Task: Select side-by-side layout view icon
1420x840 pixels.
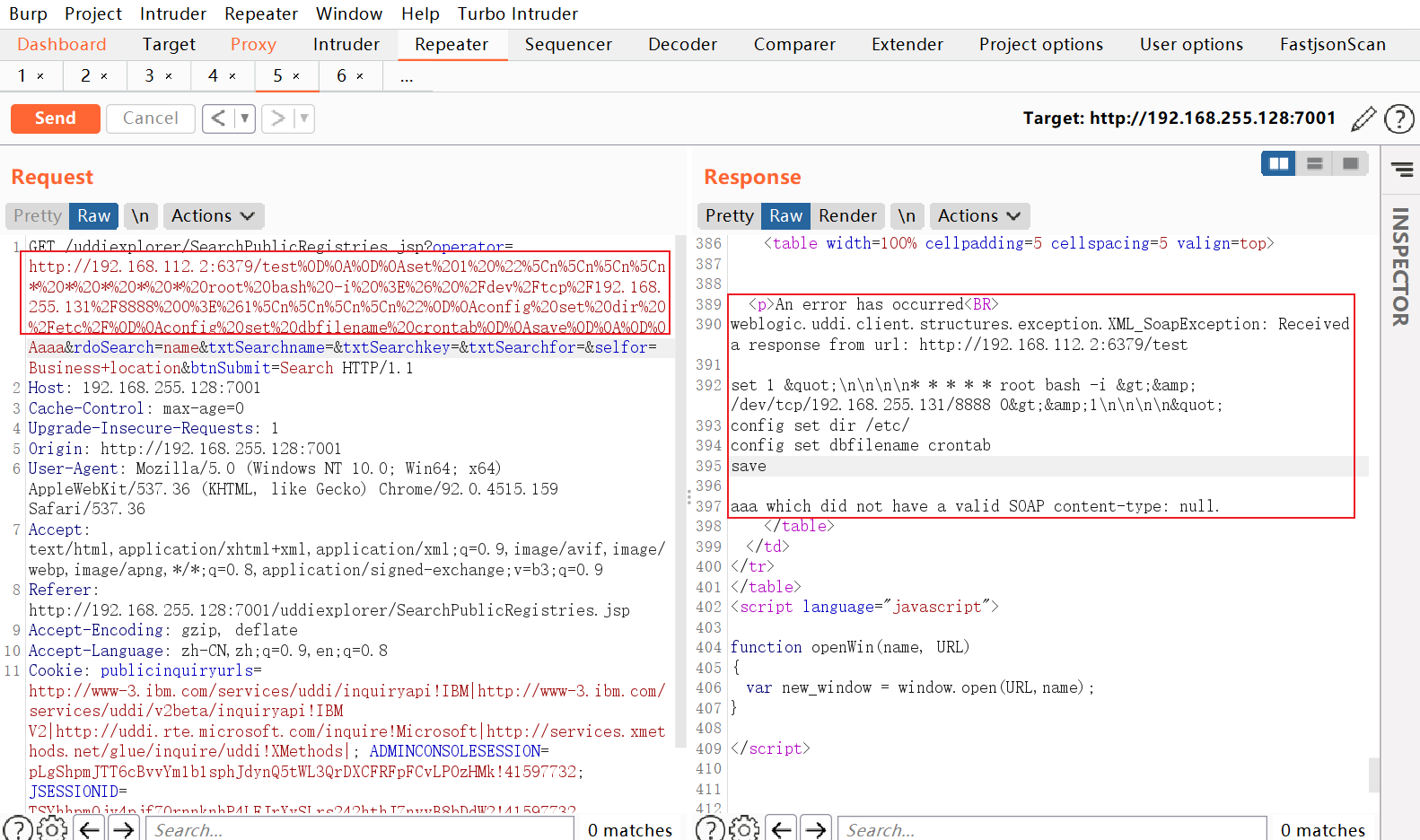Action: (1278, 163)
